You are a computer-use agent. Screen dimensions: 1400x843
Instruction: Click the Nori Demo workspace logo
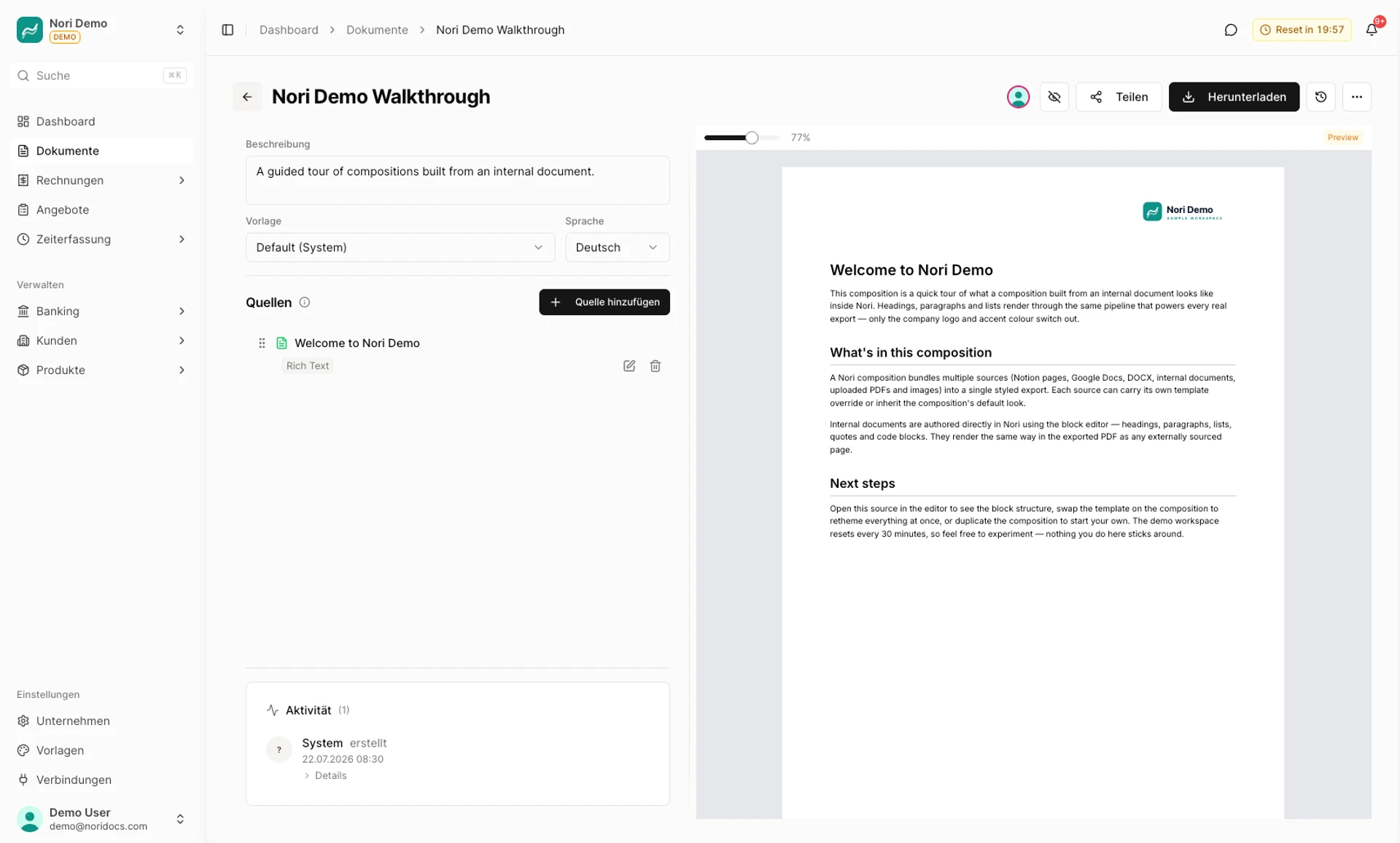click(30, 30)
